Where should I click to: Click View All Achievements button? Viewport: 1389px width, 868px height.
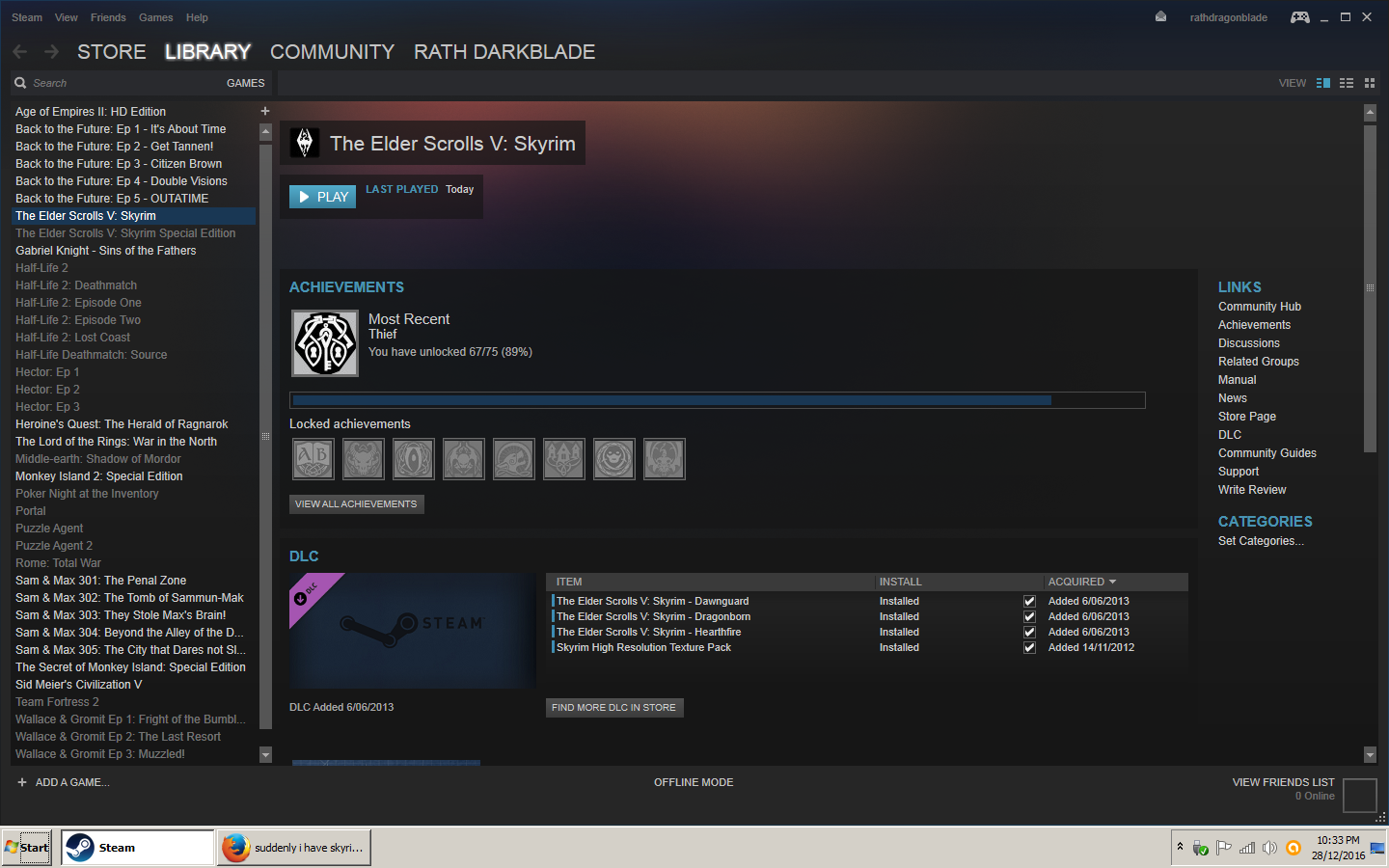[x=356, y=503]
